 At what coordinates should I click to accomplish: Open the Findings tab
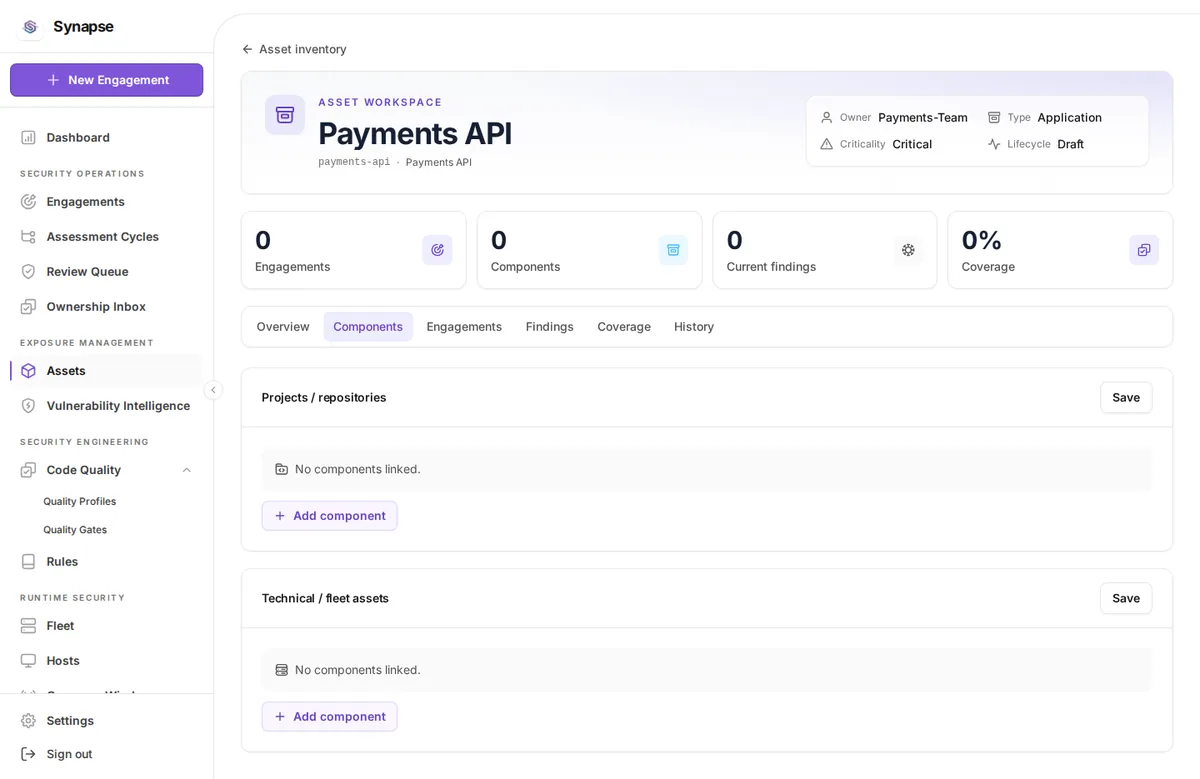[x=550, y=326]
